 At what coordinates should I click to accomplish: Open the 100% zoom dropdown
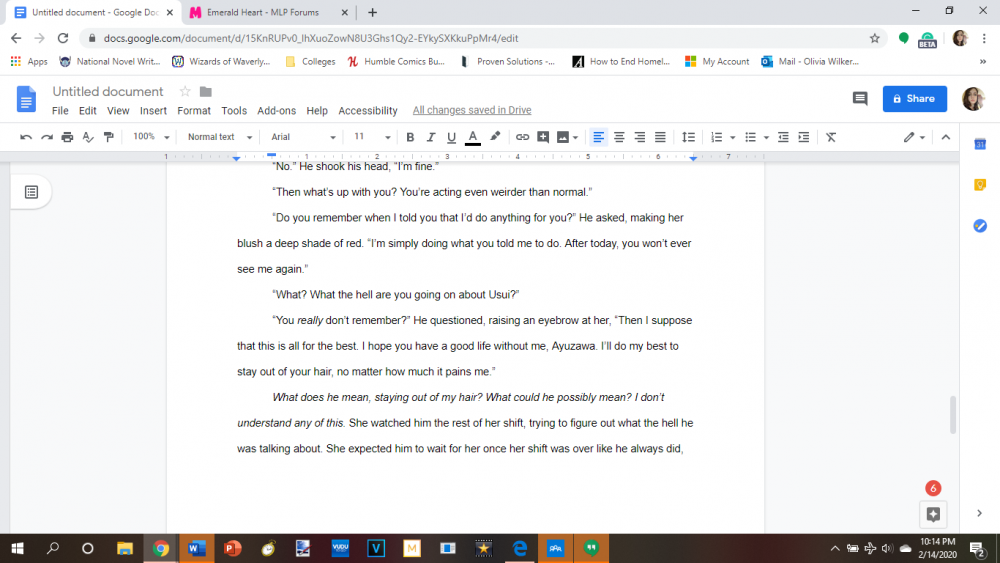tap(151, 137)
